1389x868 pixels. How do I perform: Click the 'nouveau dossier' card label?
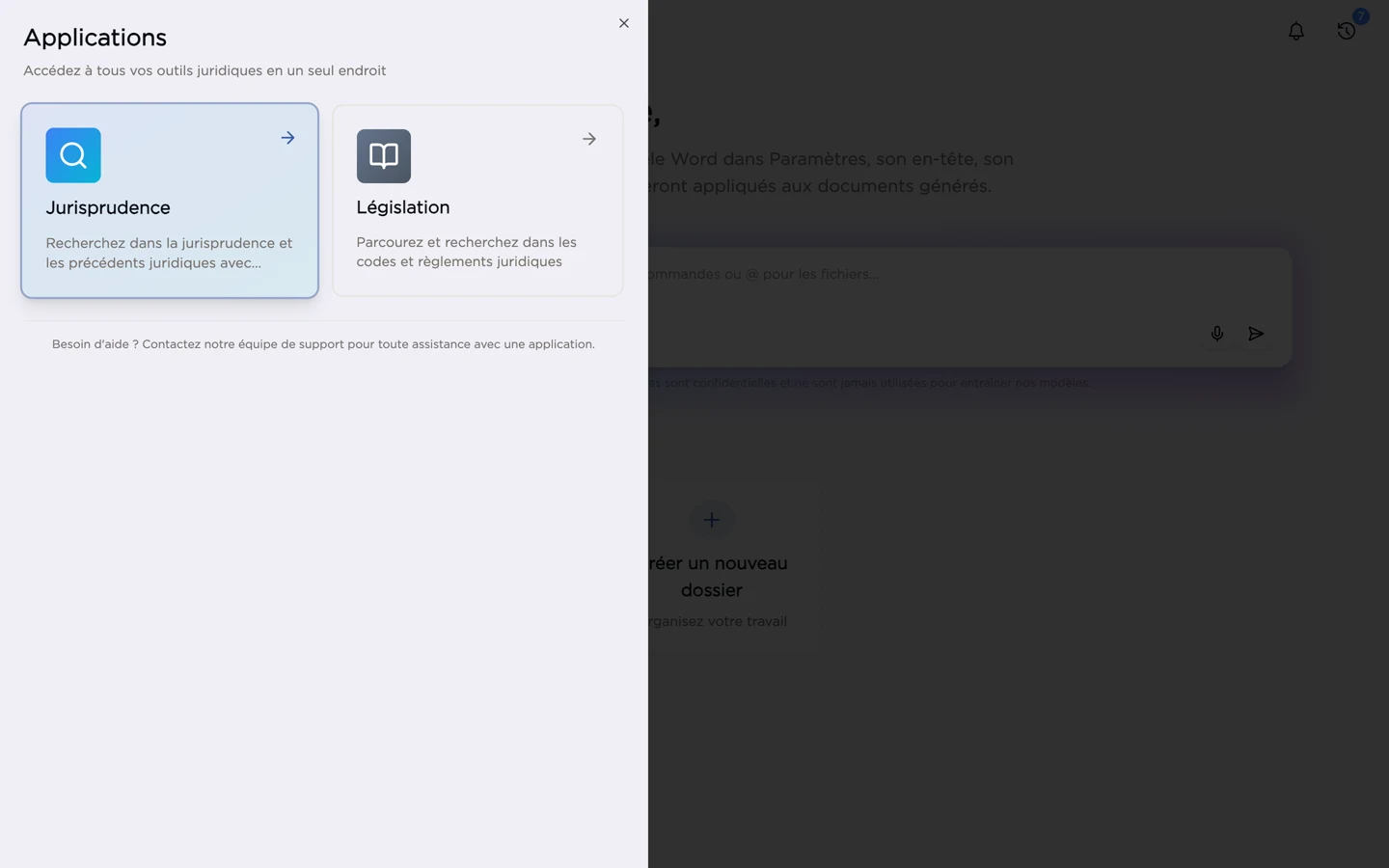[719, 577]
